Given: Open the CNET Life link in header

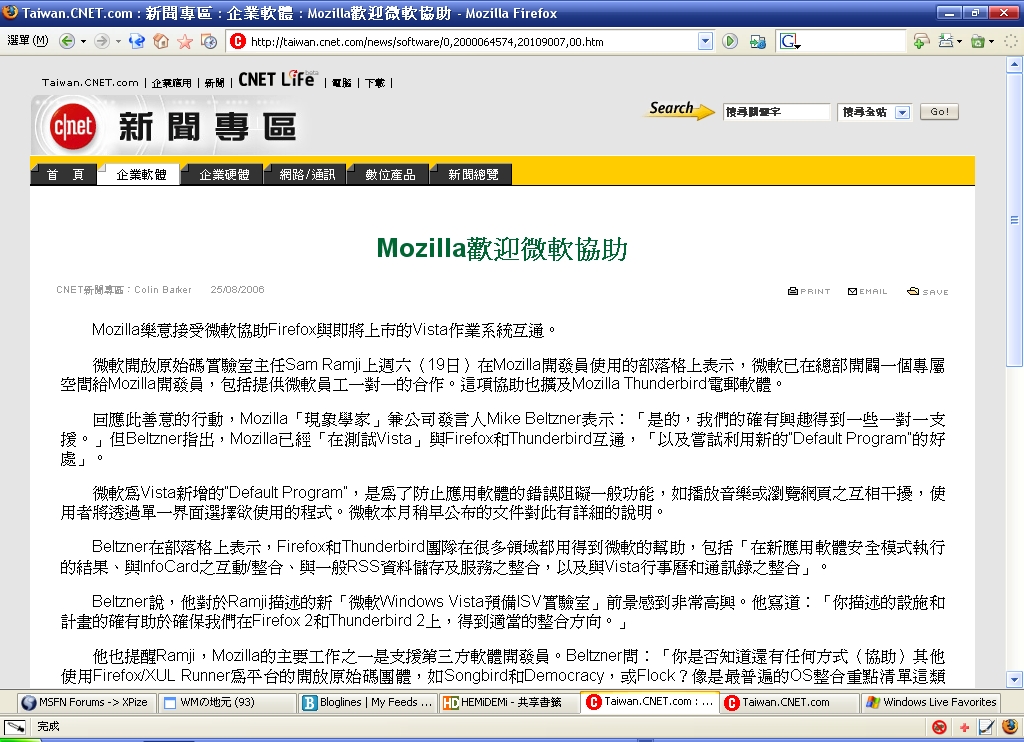Looking at the screenshot, I should tap(277, 80).
